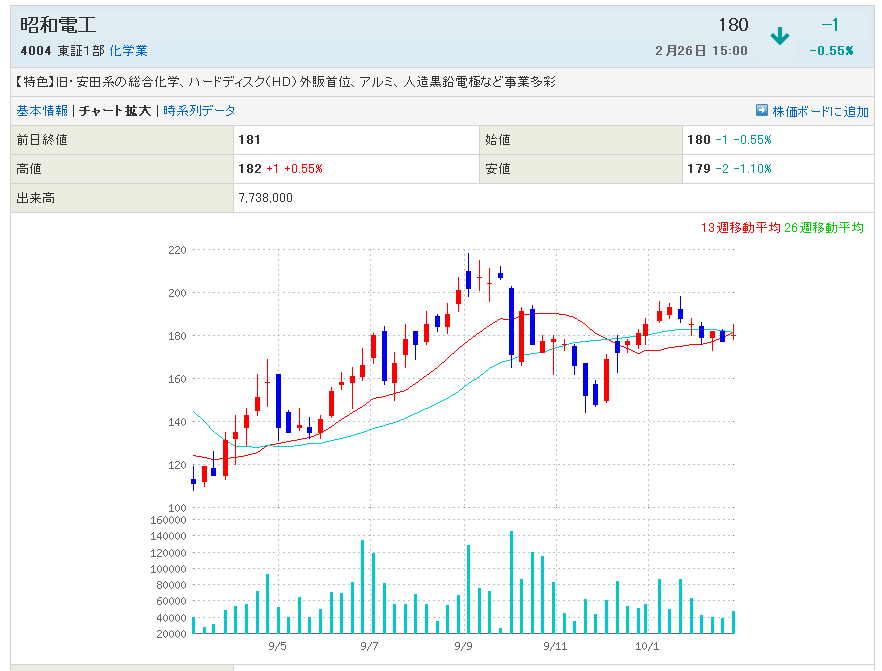Screen dimensions: 882x671
Task: Click the 昭和電工 company name heading
Action: click(59, 25)
